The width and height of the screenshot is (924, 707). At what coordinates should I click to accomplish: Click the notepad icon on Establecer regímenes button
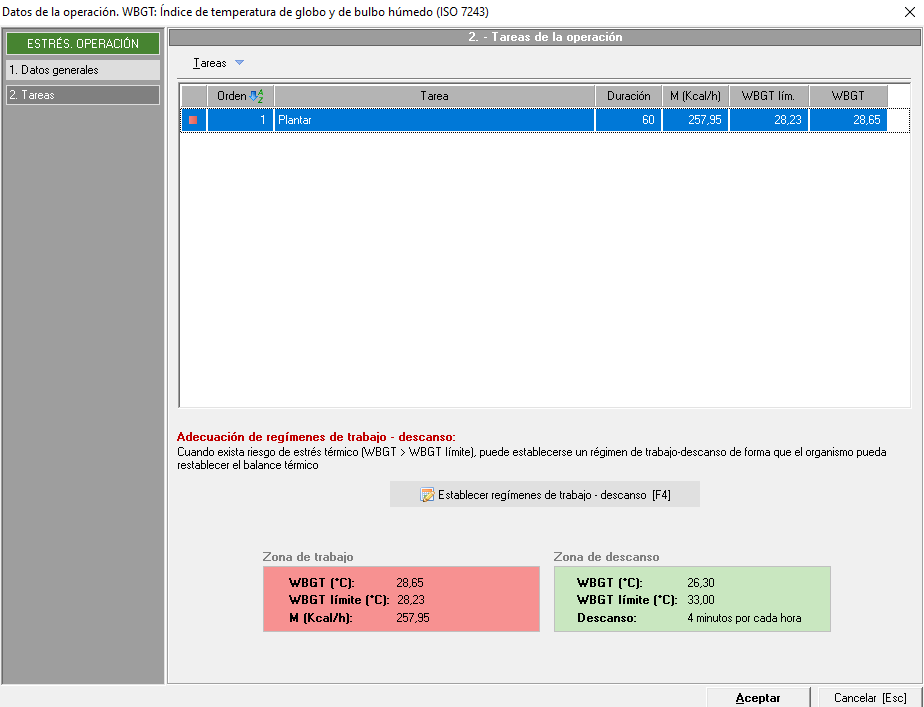(x=427, y=495)
